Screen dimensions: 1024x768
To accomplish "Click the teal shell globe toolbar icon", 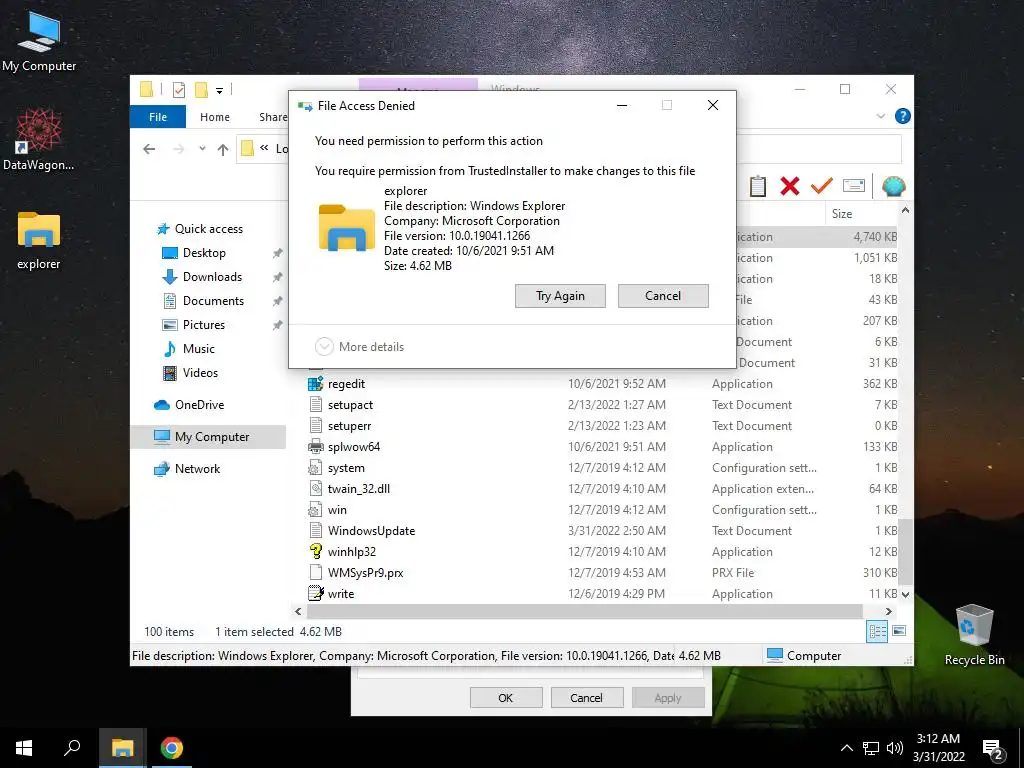I will point(893,186).
